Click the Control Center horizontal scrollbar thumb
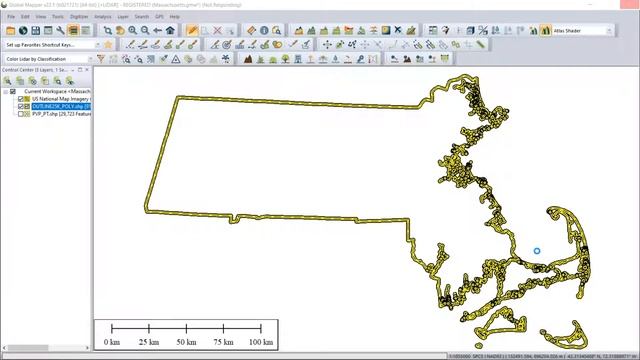This screenshot has width=640, height=360. pyautogui.click(x=28, y=348)
